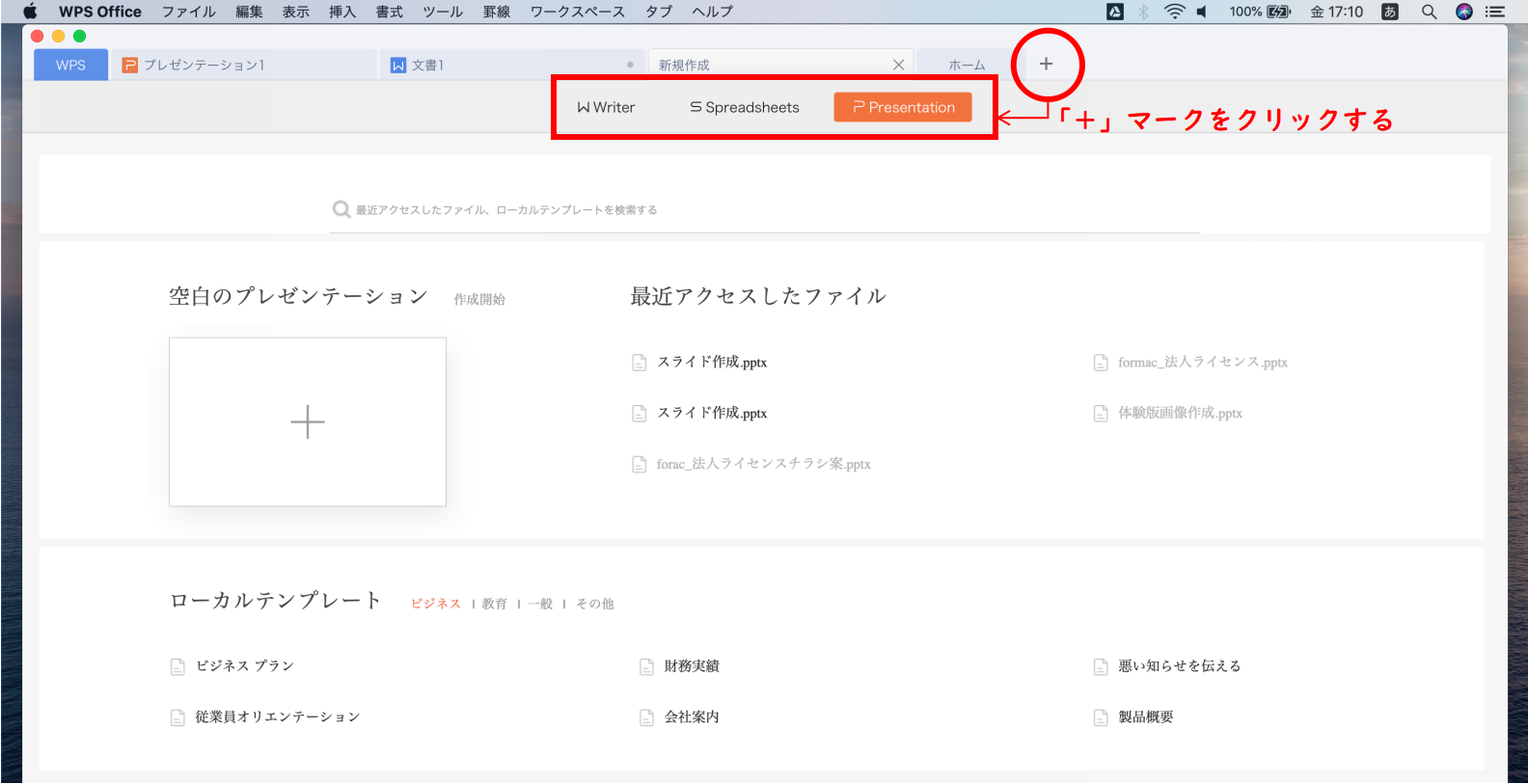1528x784 pixels.
Task: Choose Writer document type
Action: 606,107
